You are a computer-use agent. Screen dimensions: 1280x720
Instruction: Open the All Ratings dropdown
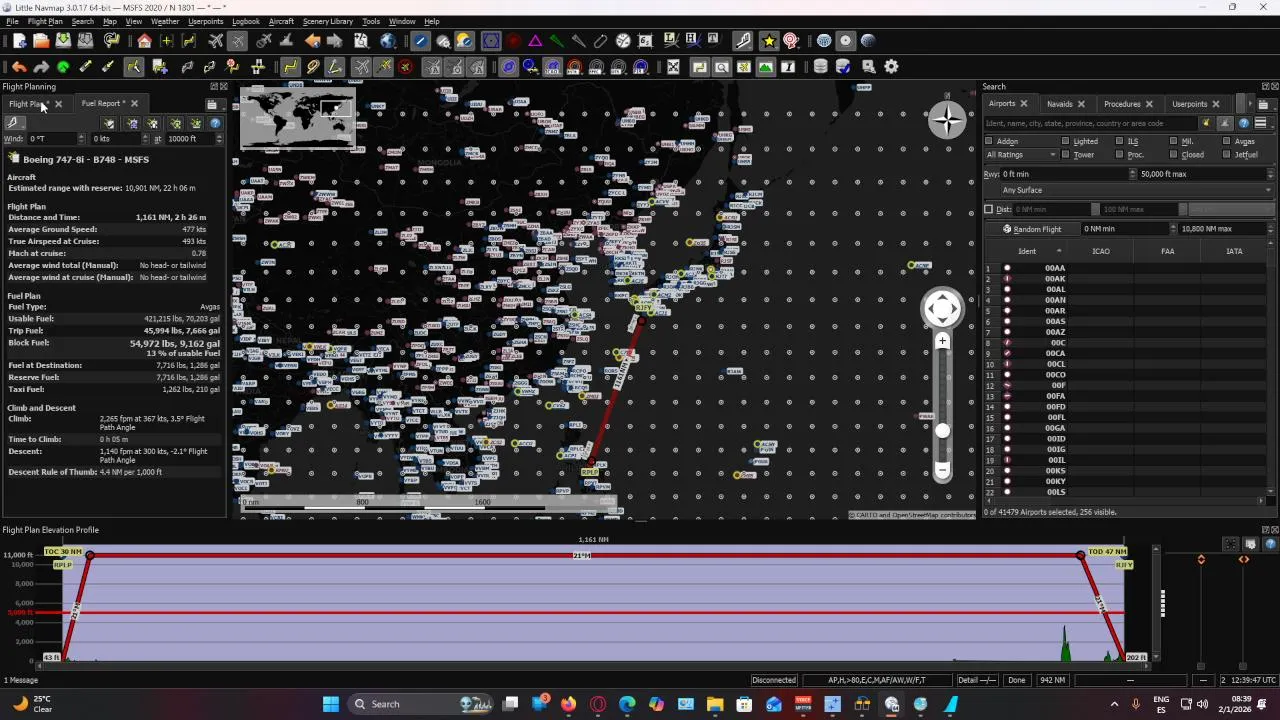1021,155
